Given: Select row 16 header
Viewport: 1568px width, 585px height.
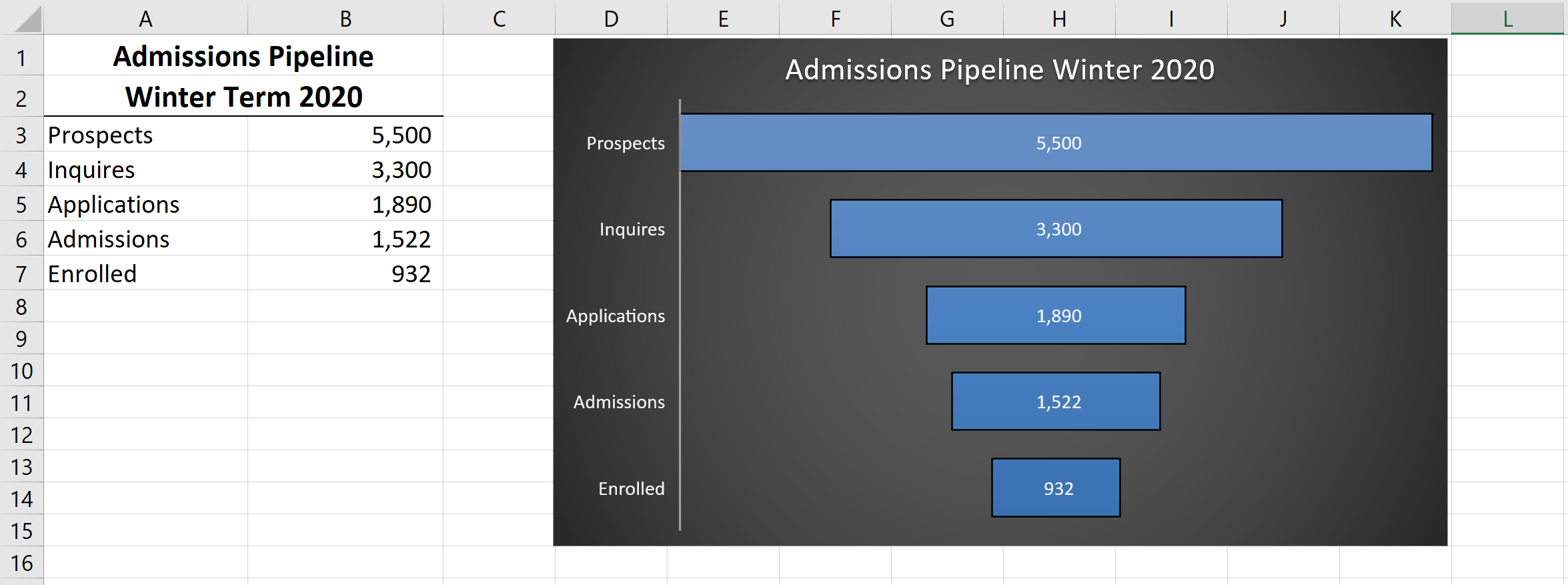Looking at the screenshot, I should (x=21, y=563).
